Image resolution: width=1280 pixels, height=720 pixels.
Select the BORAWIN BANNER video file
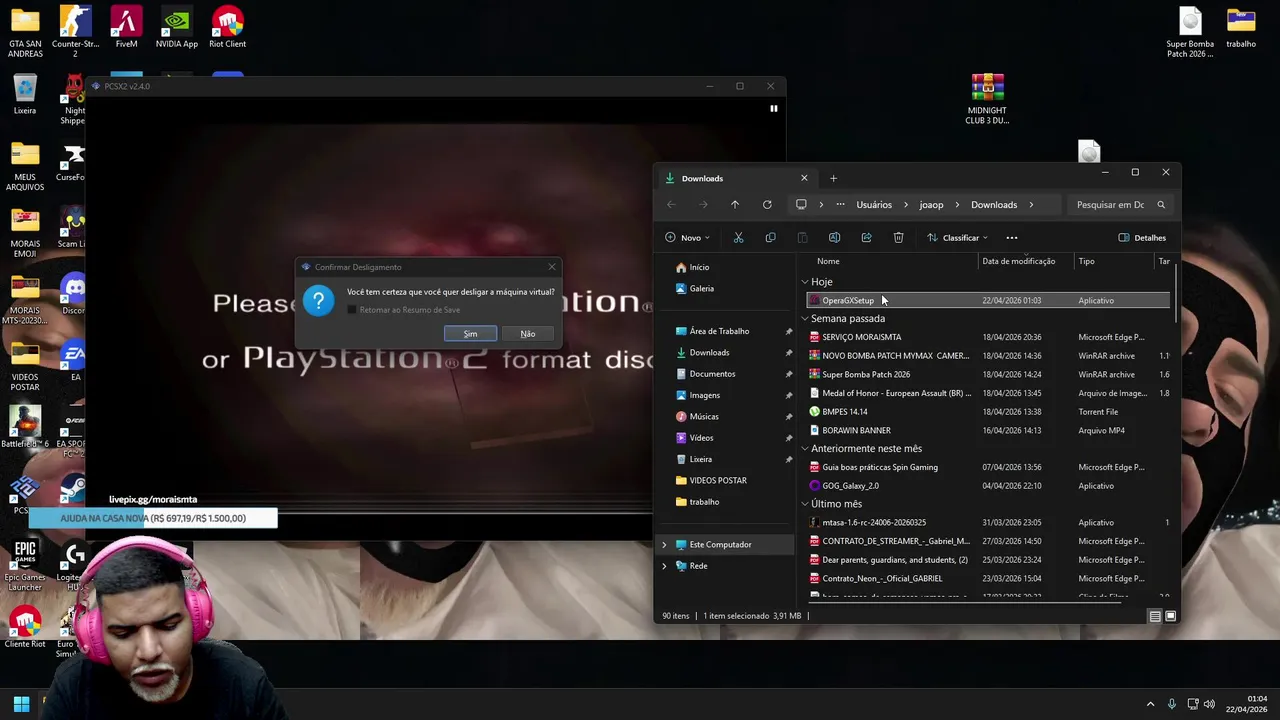coord(988,430)
